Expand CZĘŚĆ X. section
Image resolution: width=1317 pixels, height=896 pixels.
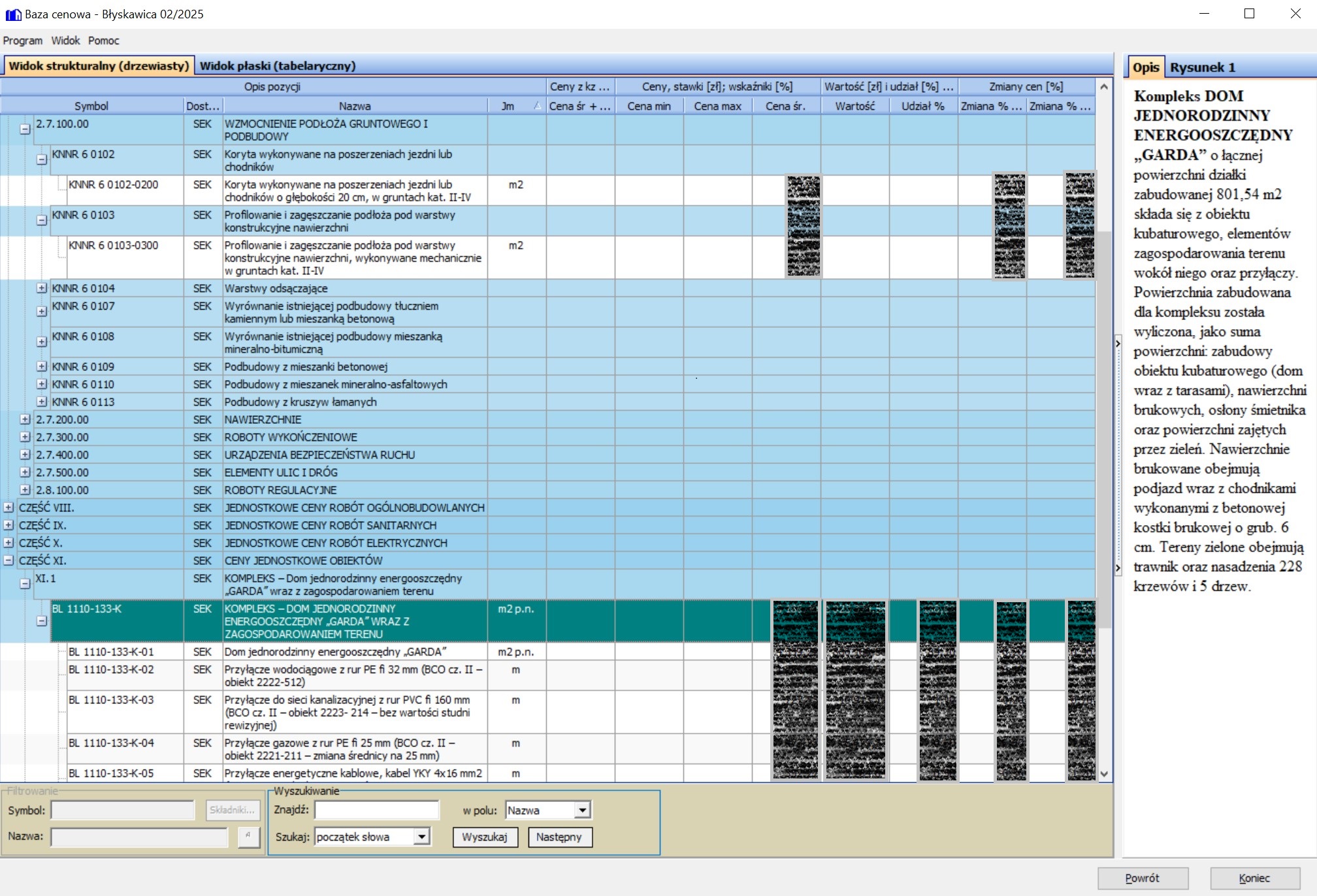point(8,543)
